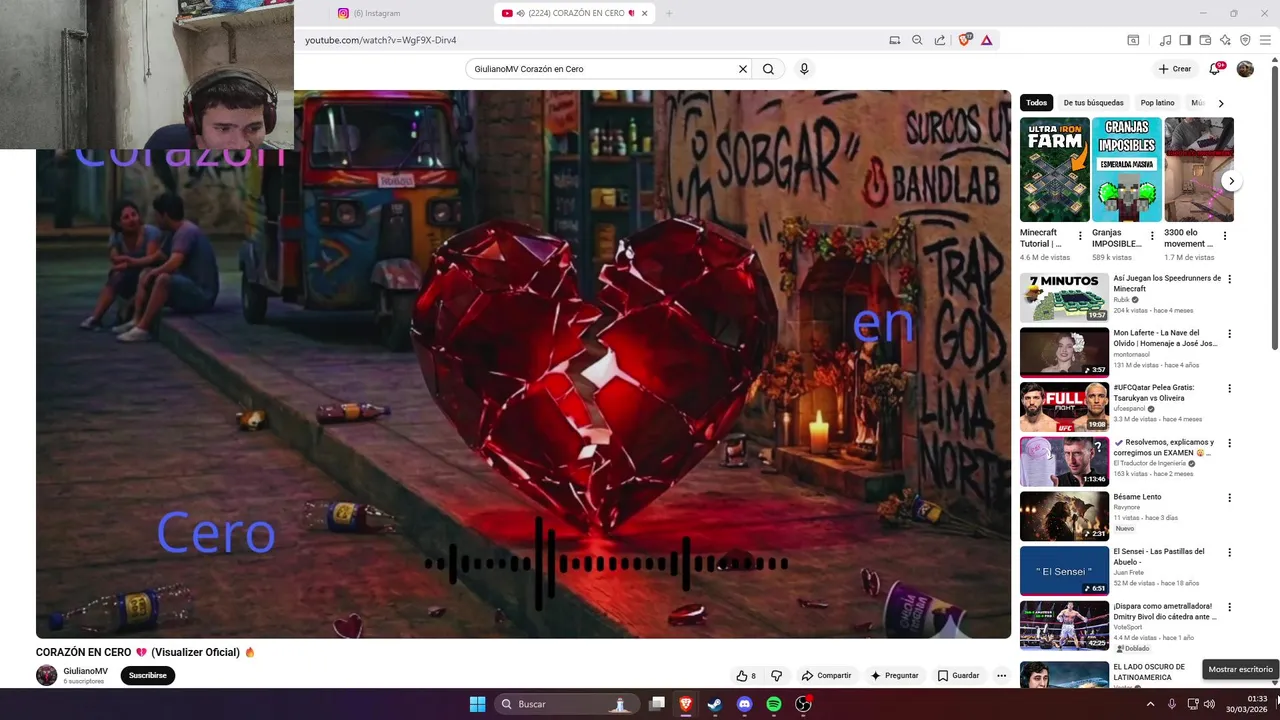Advance the shorts carousel arrow

(1232, 181)
